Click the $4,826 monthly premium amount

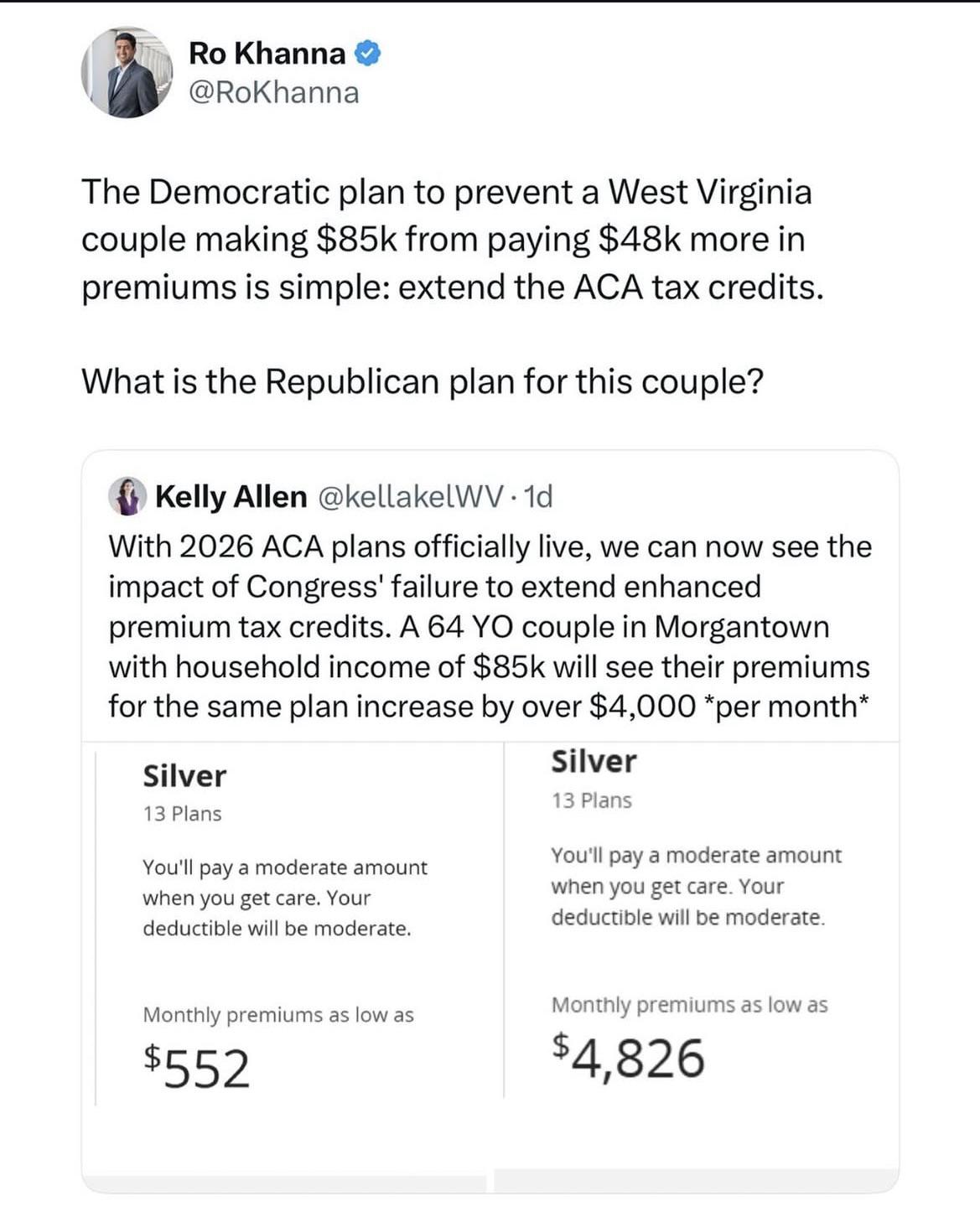[629, 1057]
